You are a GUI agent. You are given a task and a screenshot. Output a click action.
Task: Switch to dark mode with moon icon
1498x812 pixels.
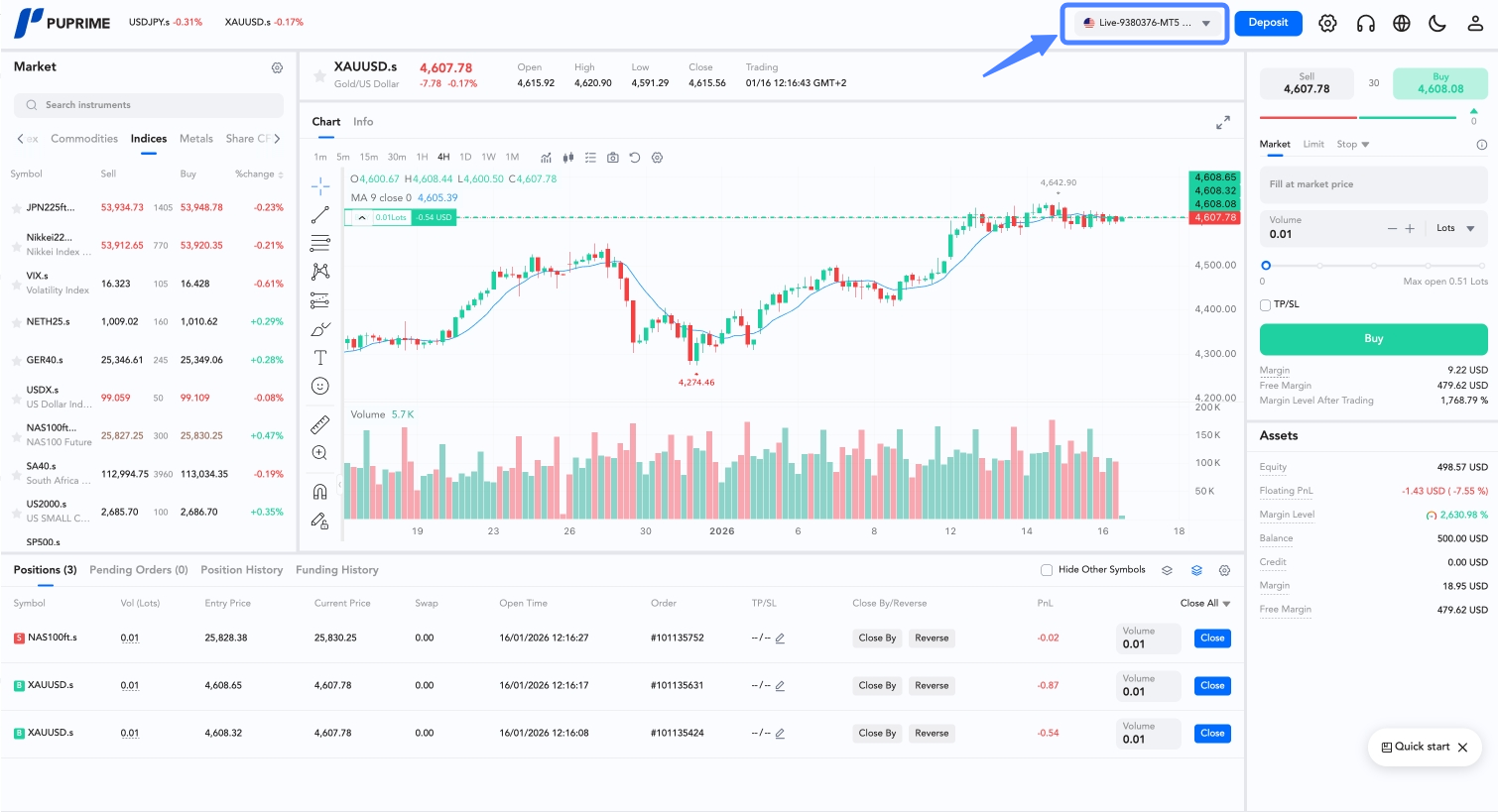1436,23
